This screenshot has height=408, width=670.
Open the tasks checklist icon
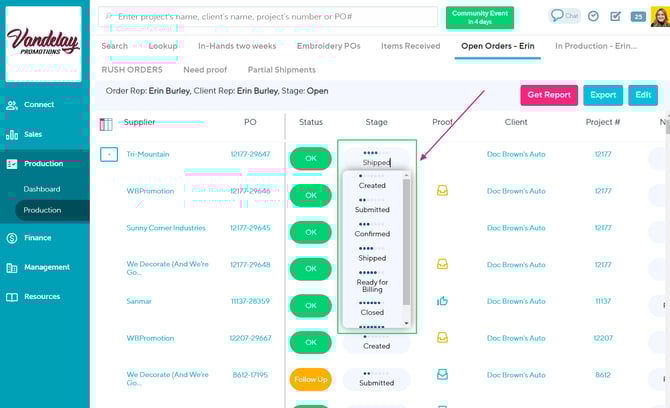615,16
